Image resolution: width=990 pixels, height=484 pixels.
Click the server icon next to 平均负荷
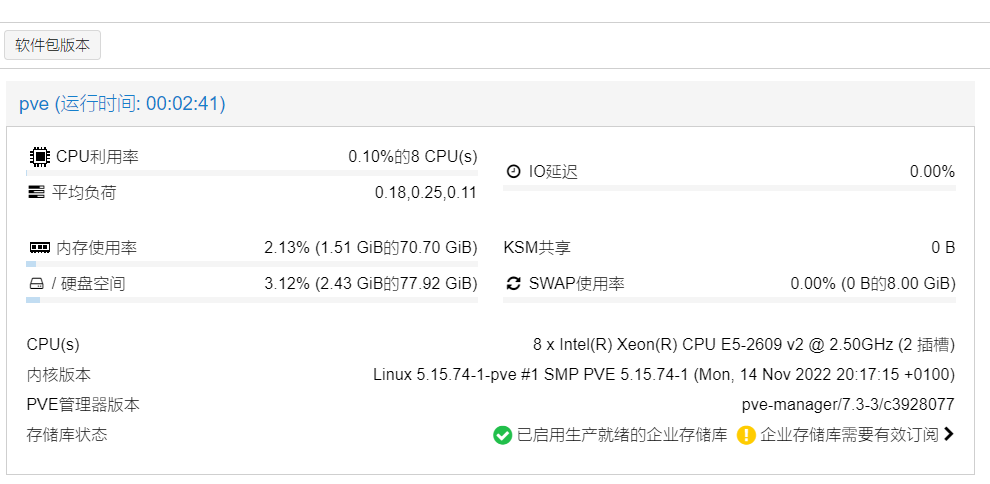(37, 192)
